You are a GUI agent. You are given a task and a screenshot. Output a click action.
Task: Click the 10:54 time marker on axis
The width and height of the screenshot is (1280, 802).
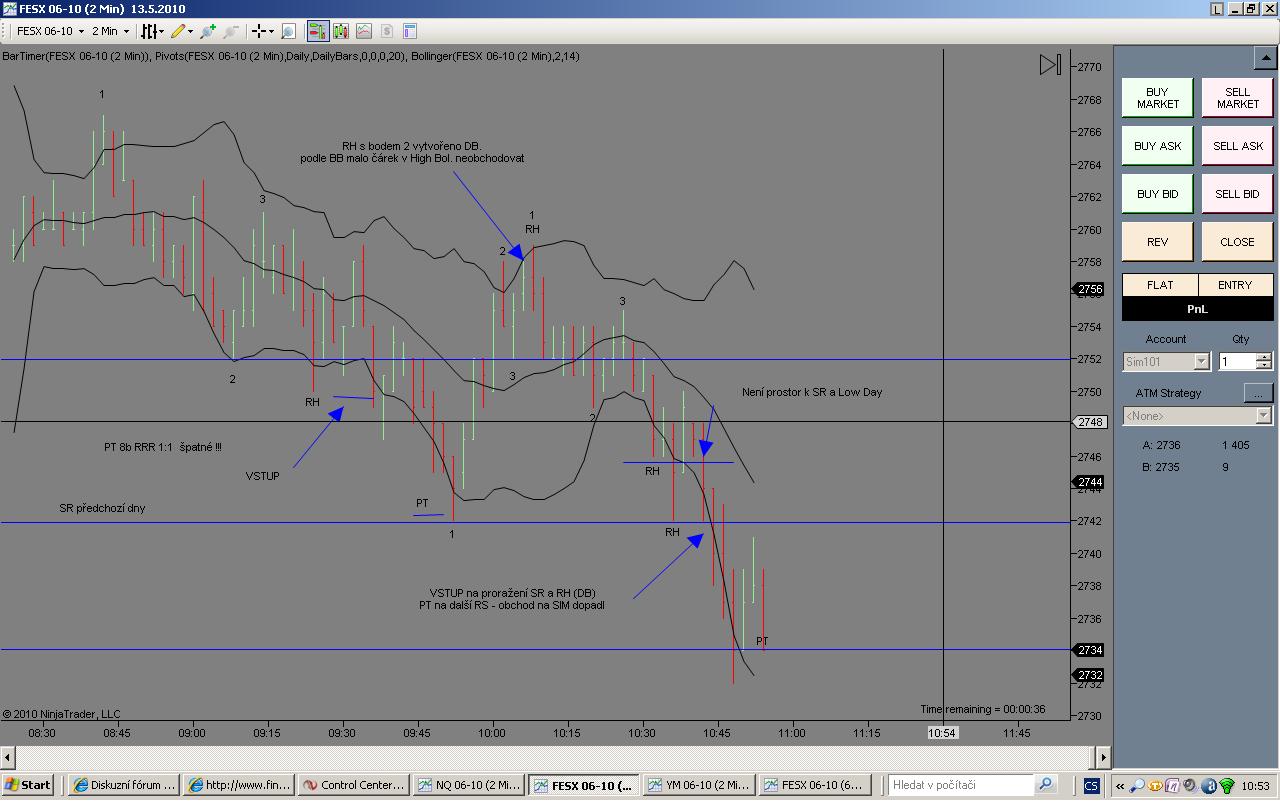tap(942, 733)
